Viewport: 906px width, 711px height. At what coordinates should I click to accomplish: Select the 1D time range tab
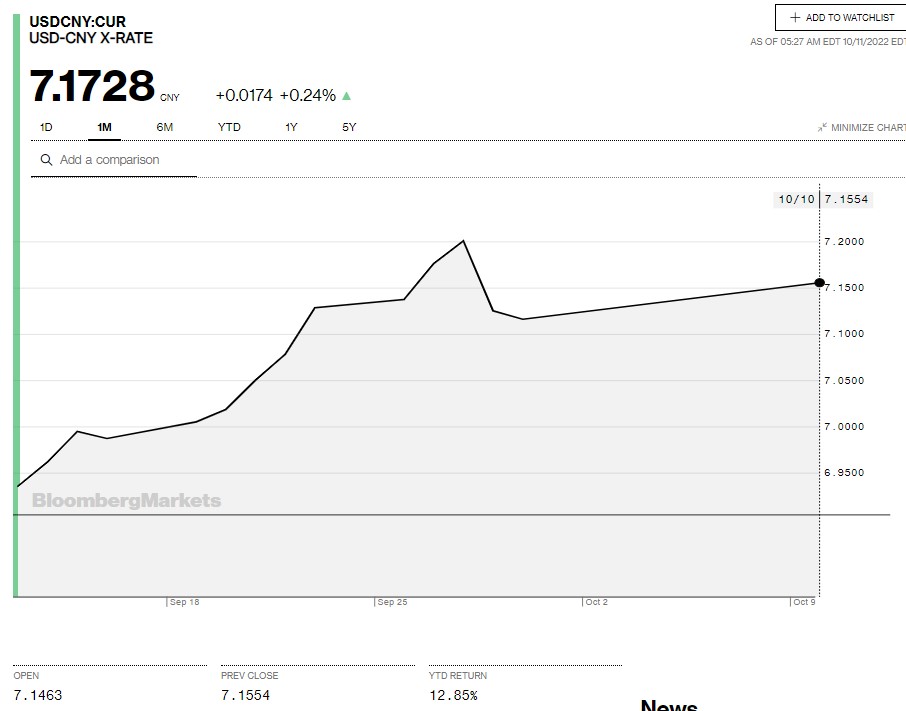click(x=46, y=127)
